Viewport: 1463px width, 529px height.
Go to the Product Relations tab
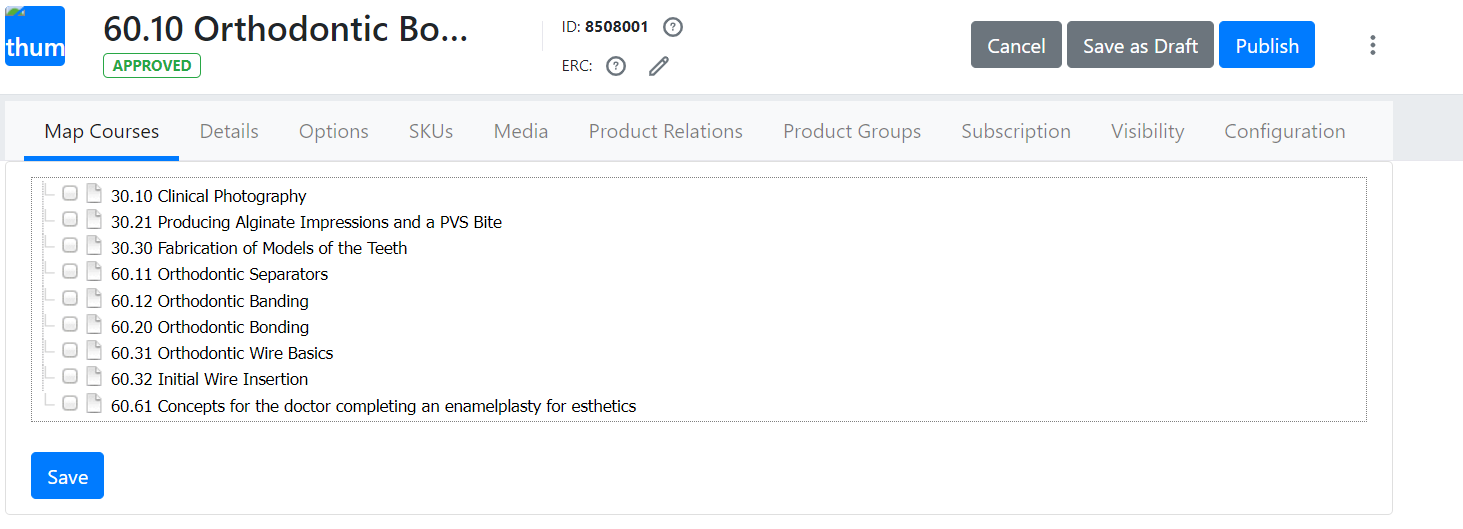tap(665, 131)
